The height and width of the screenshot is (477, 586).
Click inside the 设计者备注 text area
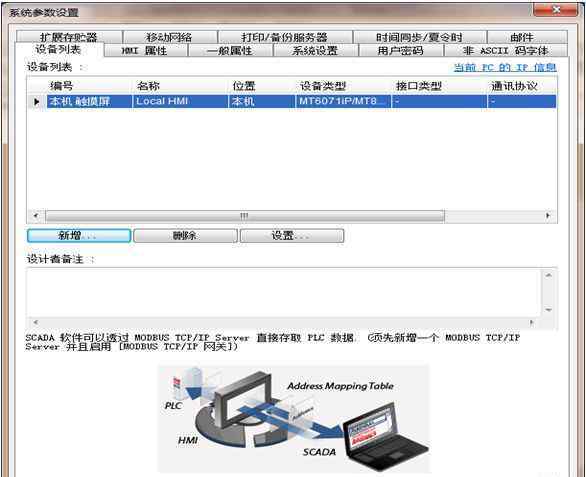pos(284,292)
